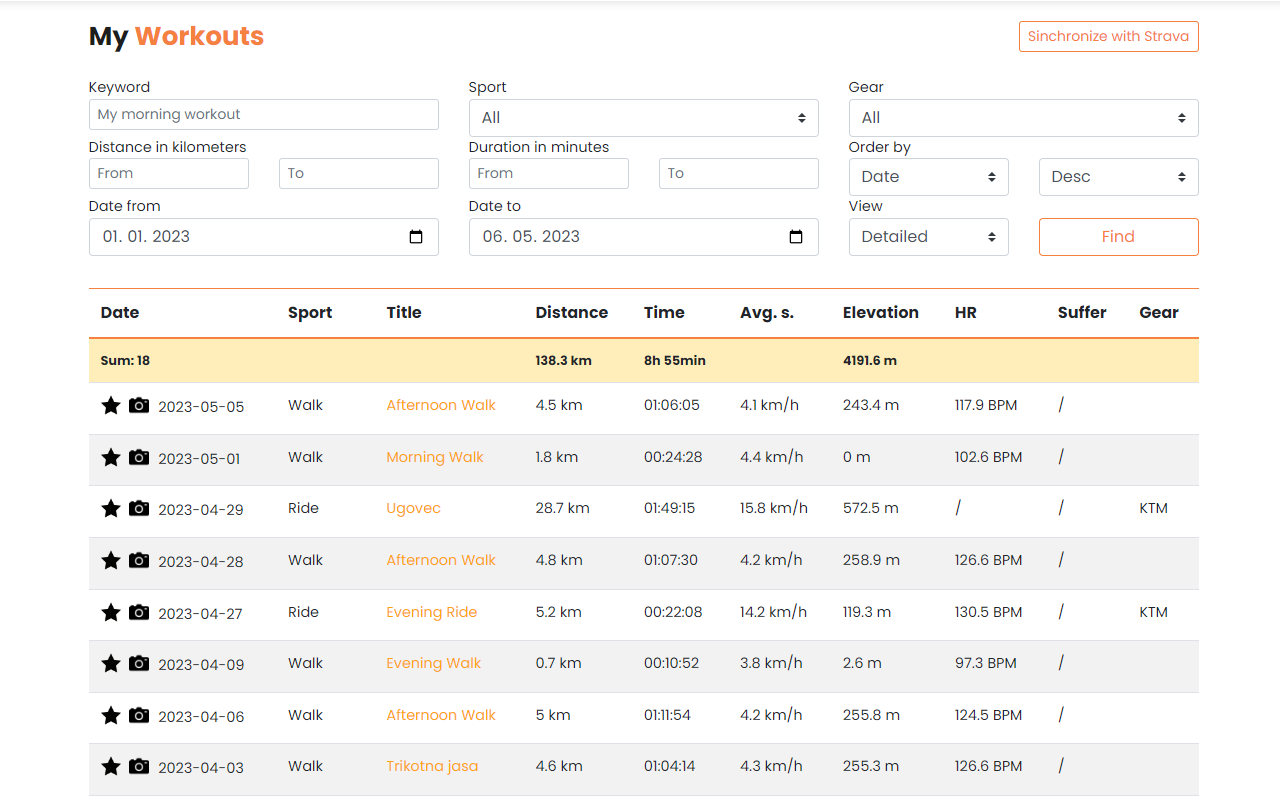Click Sinchronize with Strava button

pyautogui.click(x=1108, y=36)
